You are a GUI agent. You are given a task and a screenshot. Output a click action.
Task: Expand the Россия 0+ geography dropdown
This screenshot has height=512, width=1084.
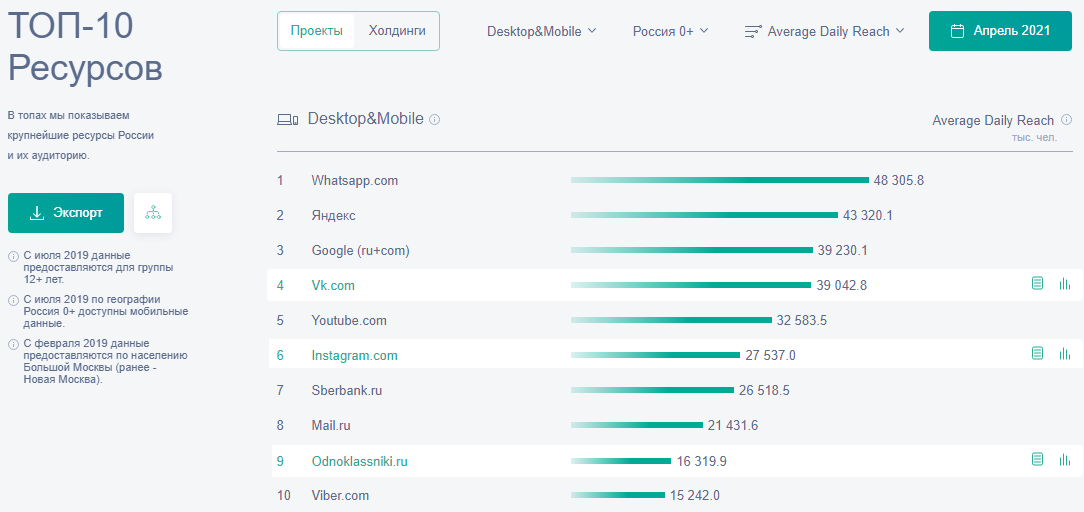(x=671, y=31)
